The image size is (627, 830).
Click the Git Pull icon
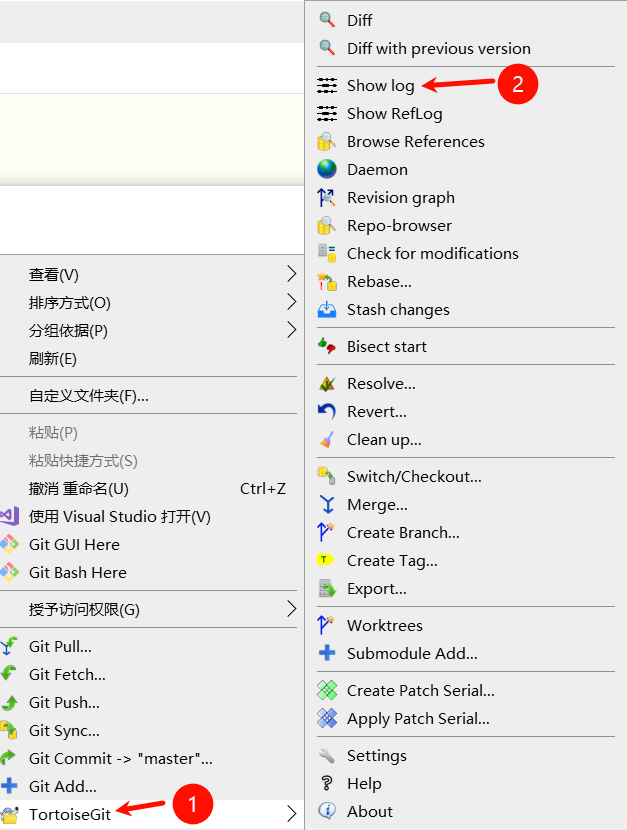click(x=8, y=646)
